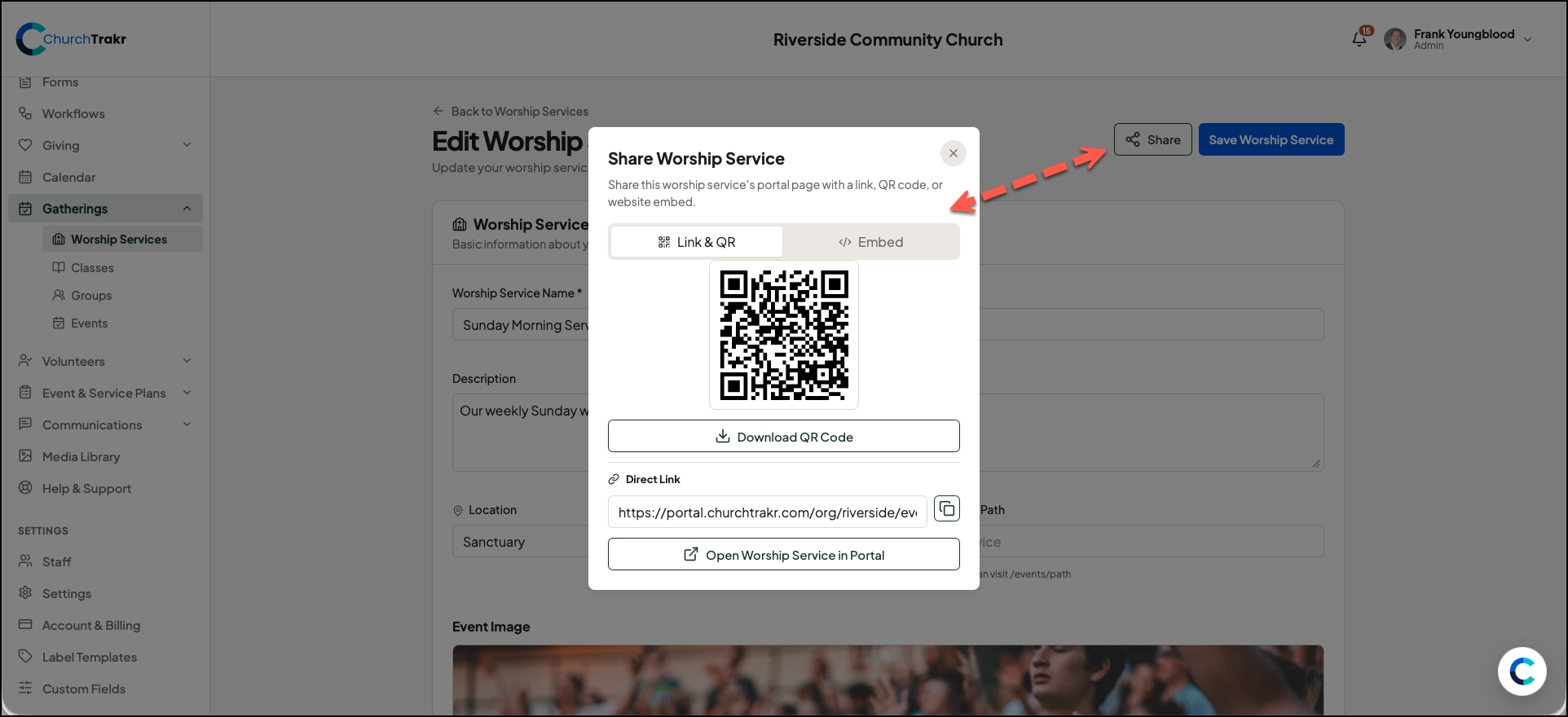Click the QR code image
Image resolution: width=1568 pixels, height=717 pixels.
pos(784,335)
